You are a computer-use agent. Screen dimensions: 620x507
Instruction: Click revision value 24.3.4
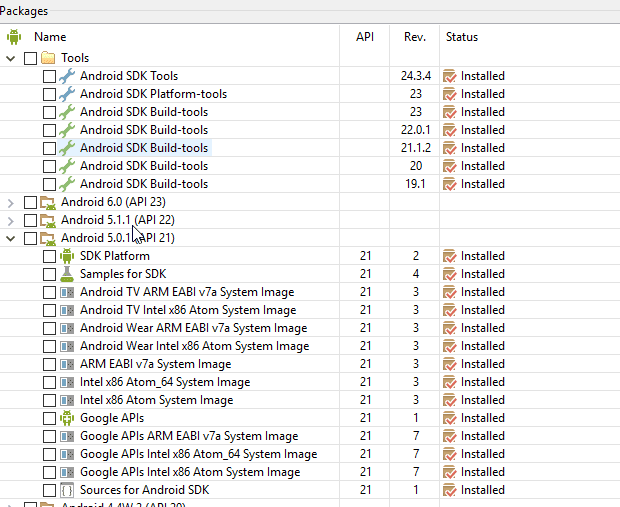pyautogui.click(x=416, y=76)
